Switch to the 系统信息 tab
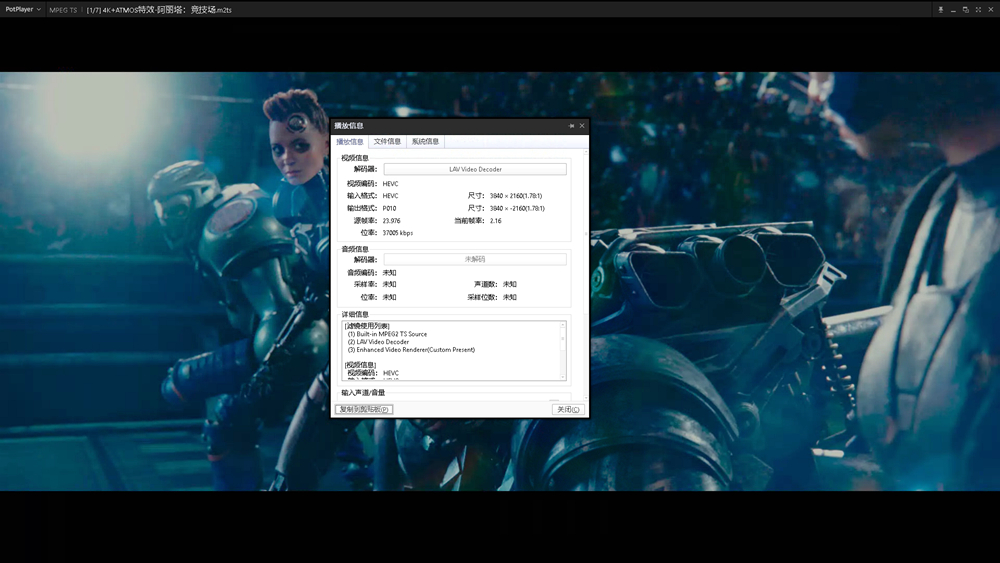 pyautogui.click(x=425, y=142)
